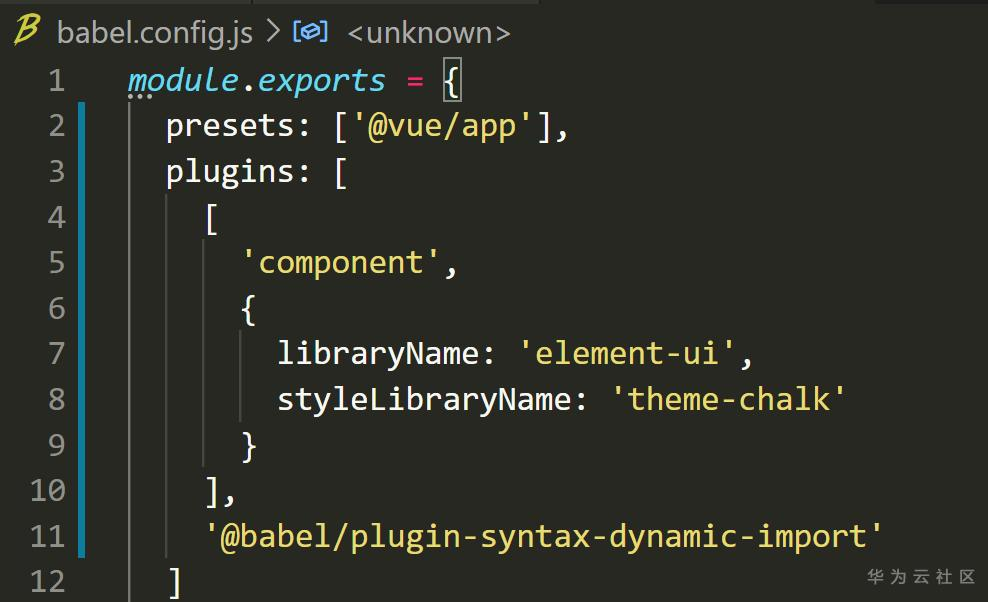Click line number 2 in gutter
988x602 pixels.
[x=57, y=126]
